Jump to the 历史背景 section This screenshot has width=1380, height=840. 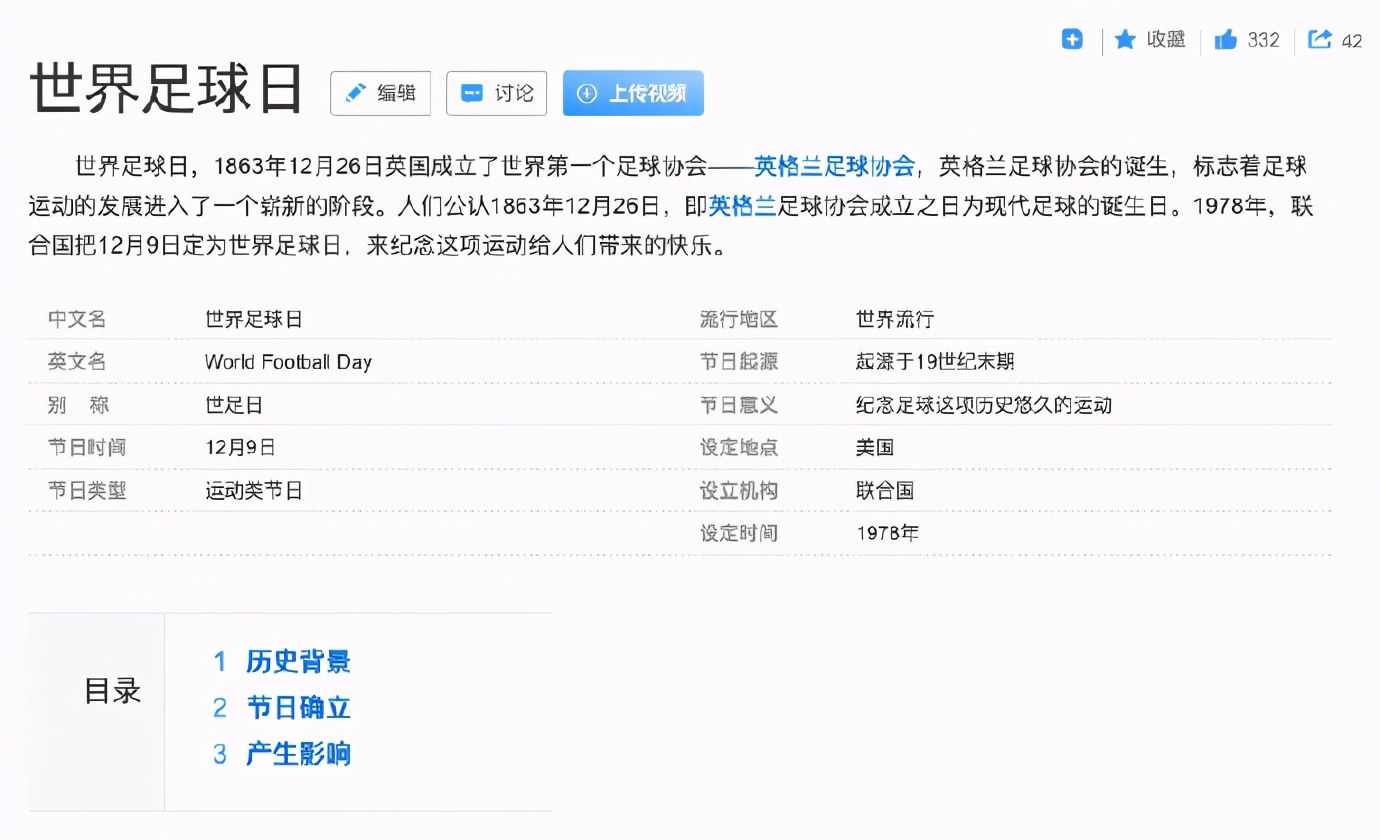tap(299, 662)
